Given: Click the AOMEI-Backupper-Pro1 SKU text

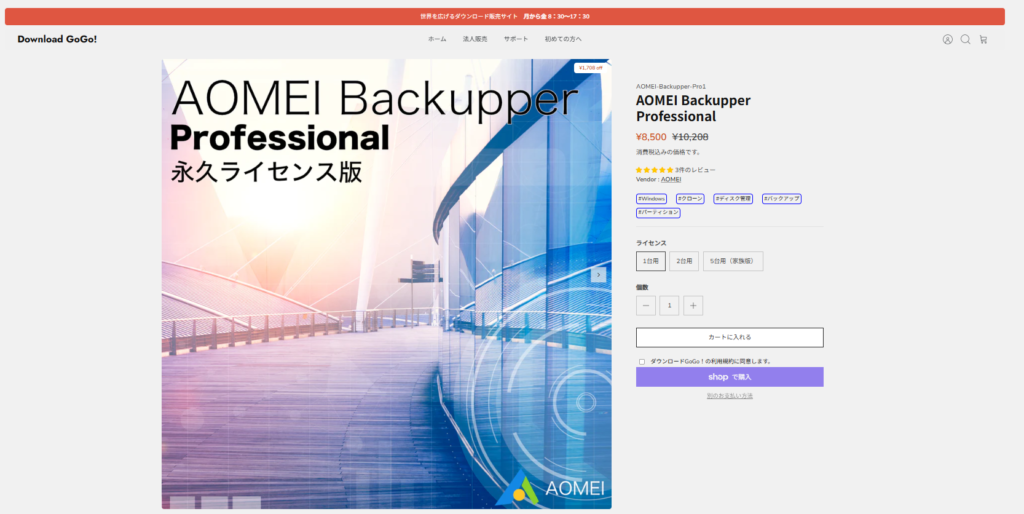Looking at the screenshot, I should pos(671,86).
